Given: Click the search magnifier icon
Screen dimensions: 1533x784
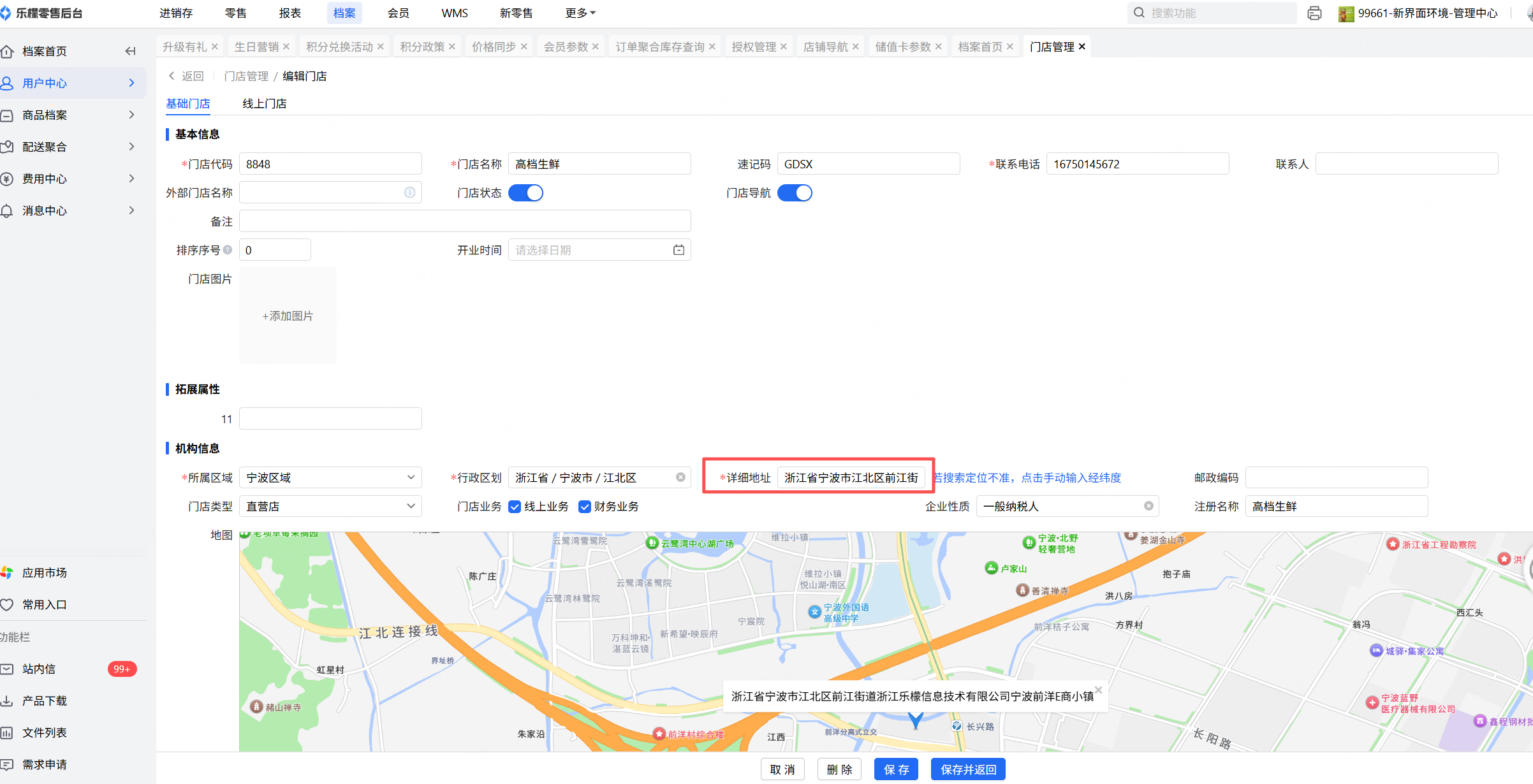Looking at the screenshot, I should coord(1139,13).
